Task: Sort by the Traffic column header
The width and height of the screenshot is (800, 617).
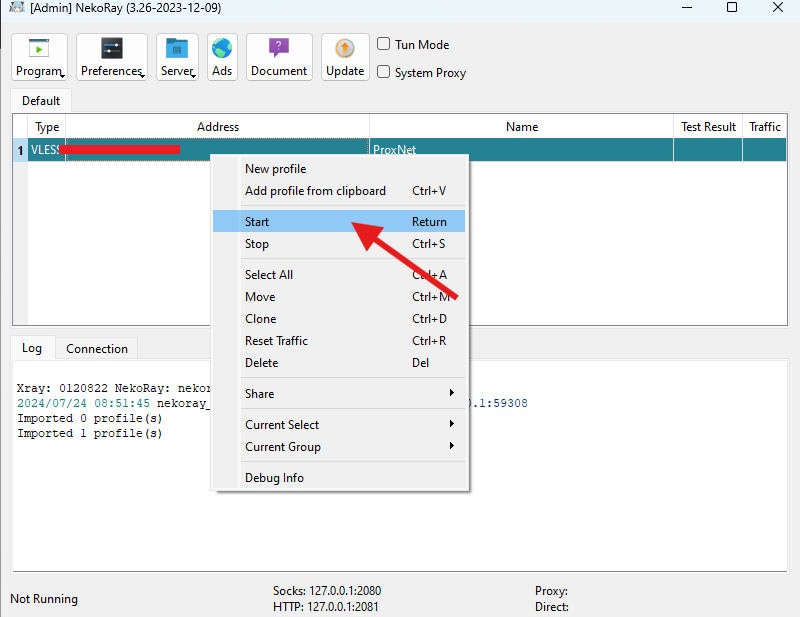Action: coord(765,127)
